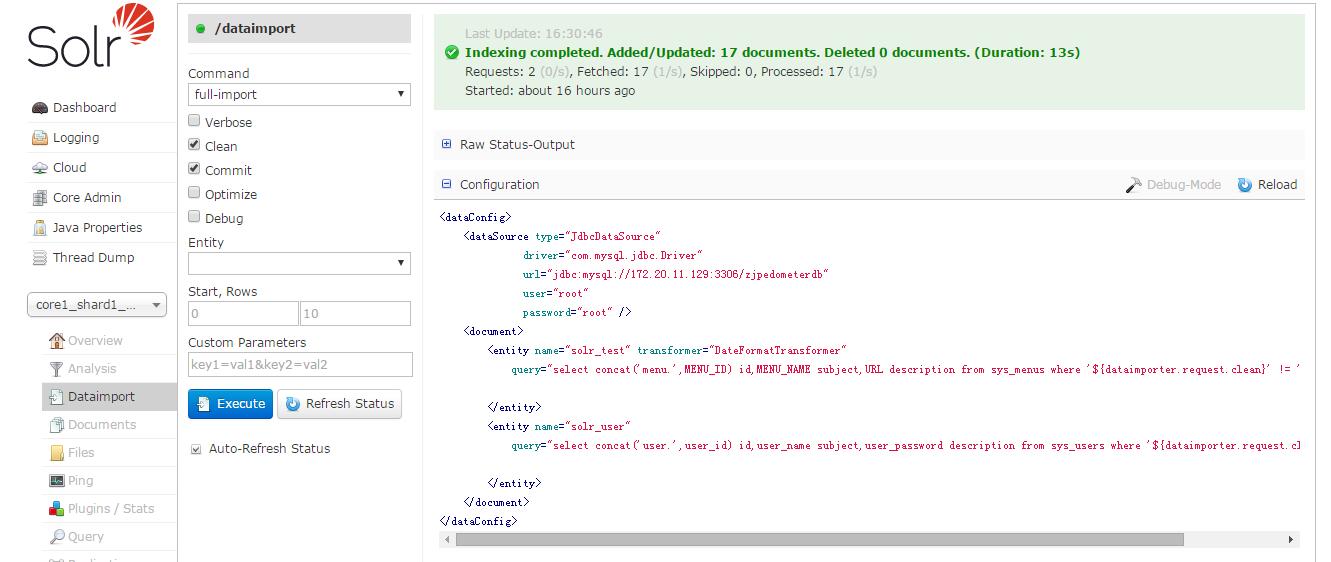This screenshot has height=562, width=1331.
Task: Click the Reload configuration link
Action: pyautogui.click(x=1267, y=185)
